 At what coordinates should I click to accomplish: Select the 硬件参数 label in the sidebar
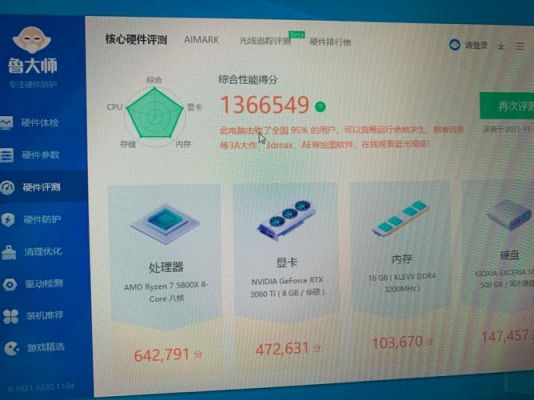pos(41,155)
